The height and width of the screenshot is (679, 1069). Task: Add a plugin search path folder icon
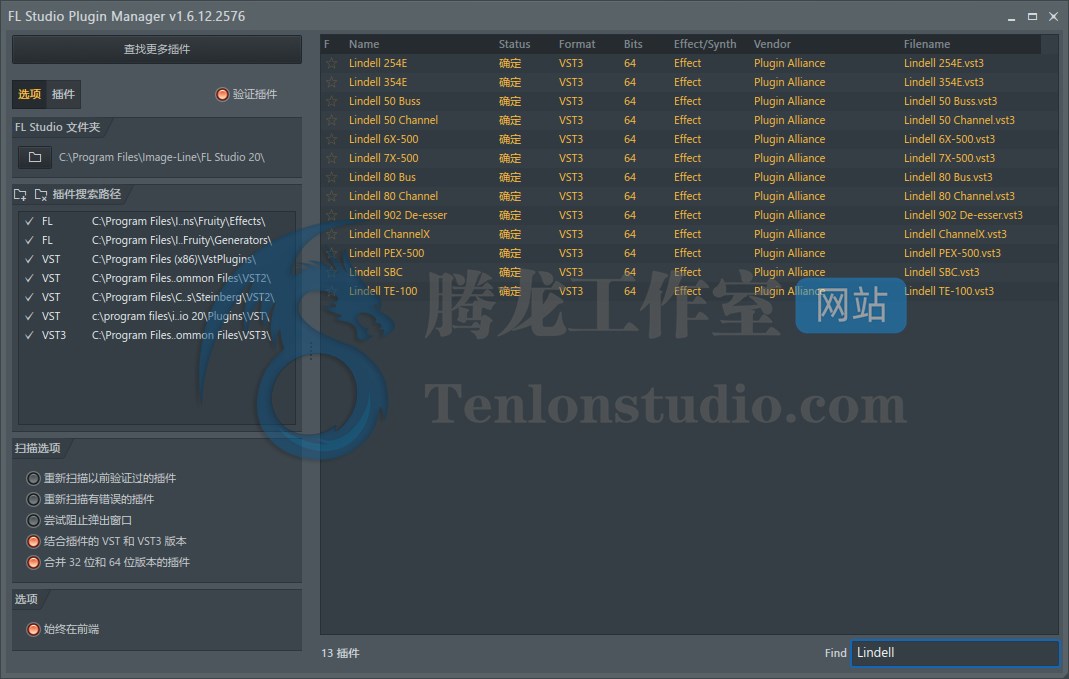20,194
